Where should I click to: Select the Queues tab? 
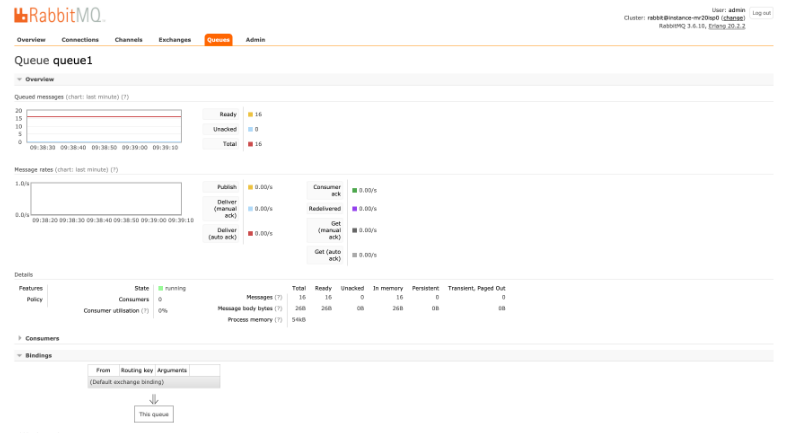point(218,40)
